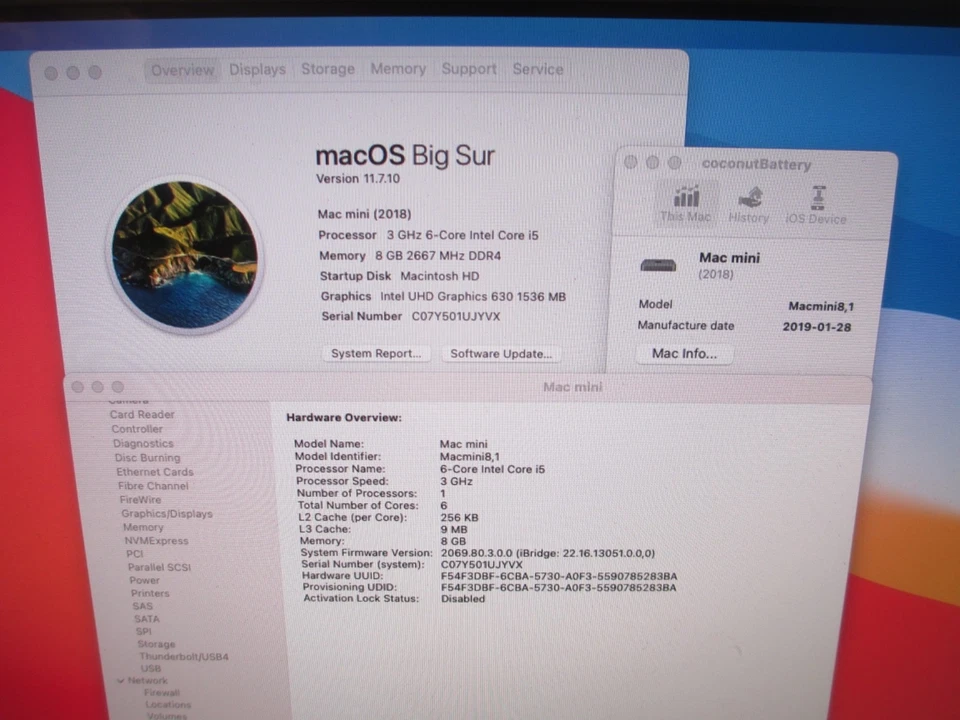
Task: Click Mac Info in coconutBattery
Action: click(684, 353)
